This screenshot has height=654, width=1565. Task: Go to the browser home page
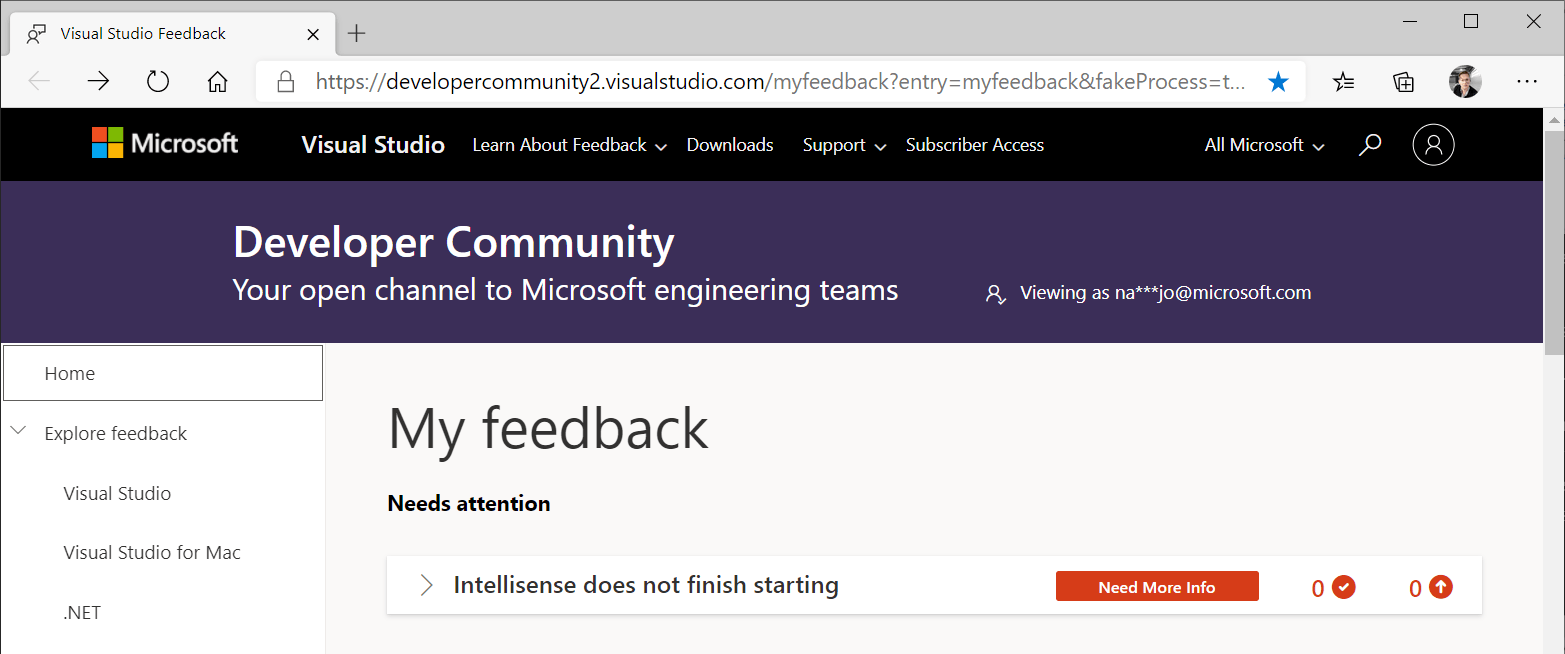click(x=217, y=81)
